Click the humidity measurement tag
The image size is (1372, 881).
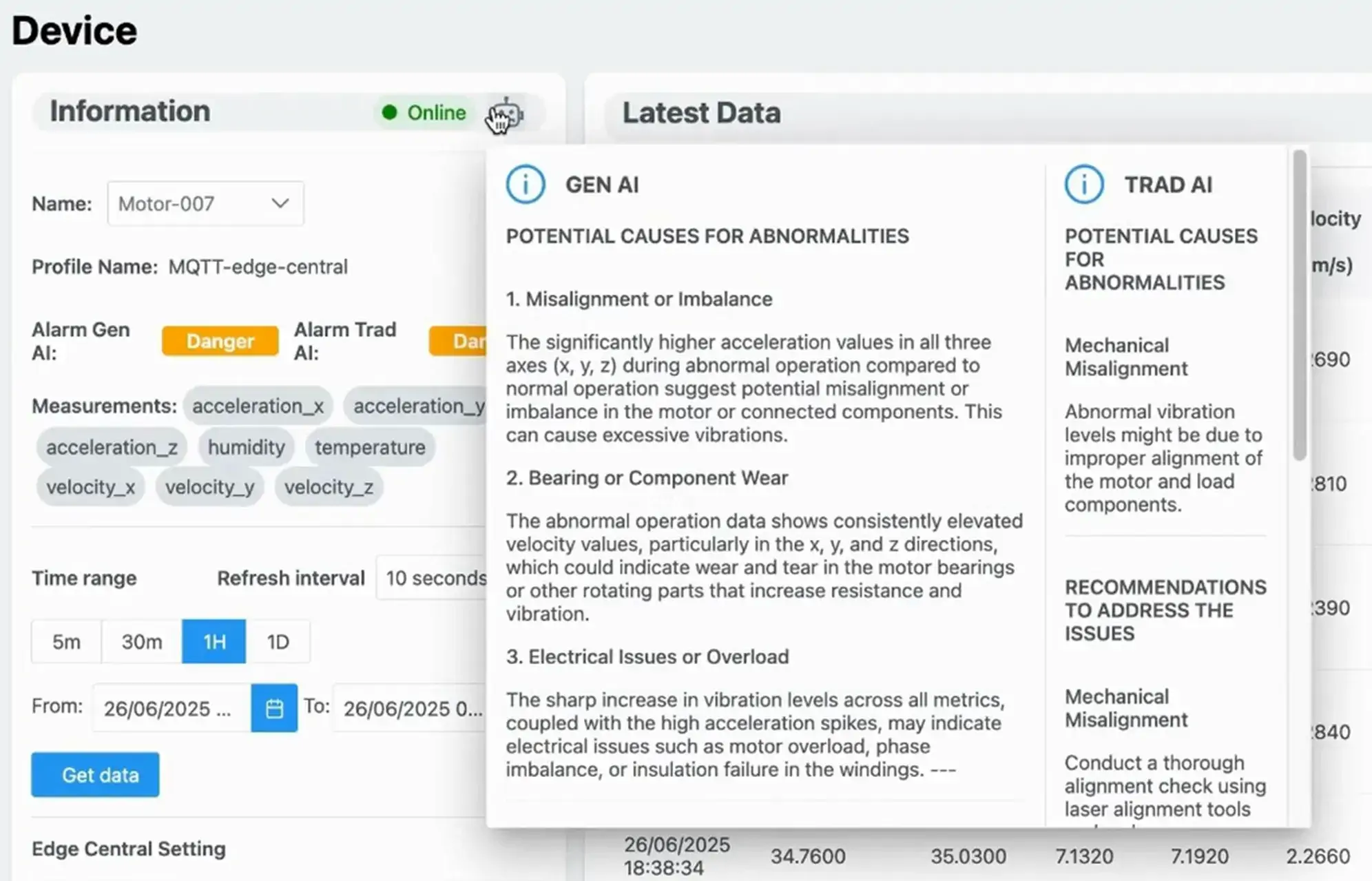246,448
